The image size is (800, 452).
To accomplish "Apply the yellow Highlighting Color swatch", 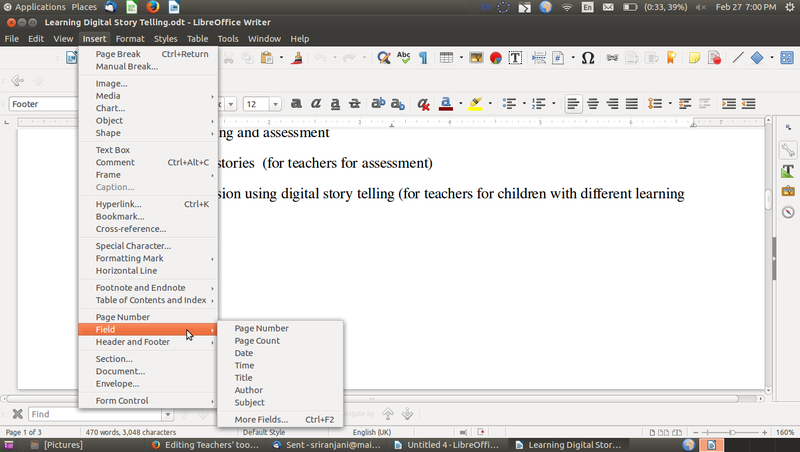I will pyautogui.click(x=475, y=104).
